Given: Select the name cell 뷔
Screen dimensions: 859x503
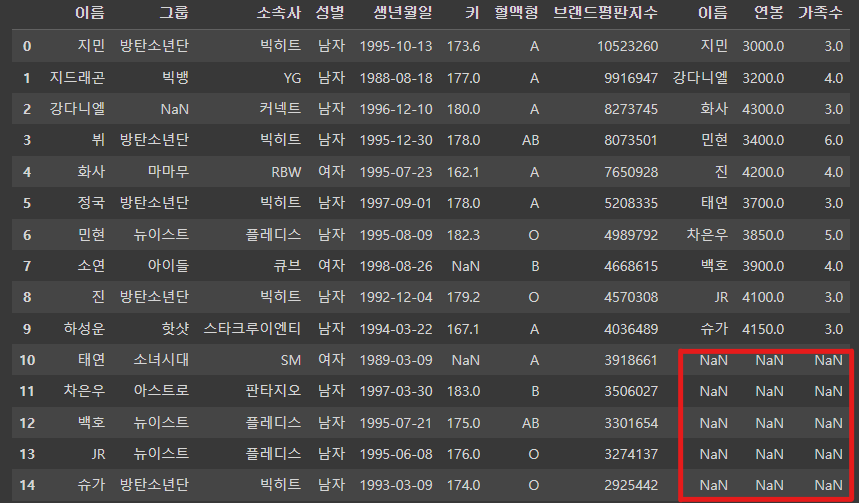Looking at the screenshot, I should (98, 140).
